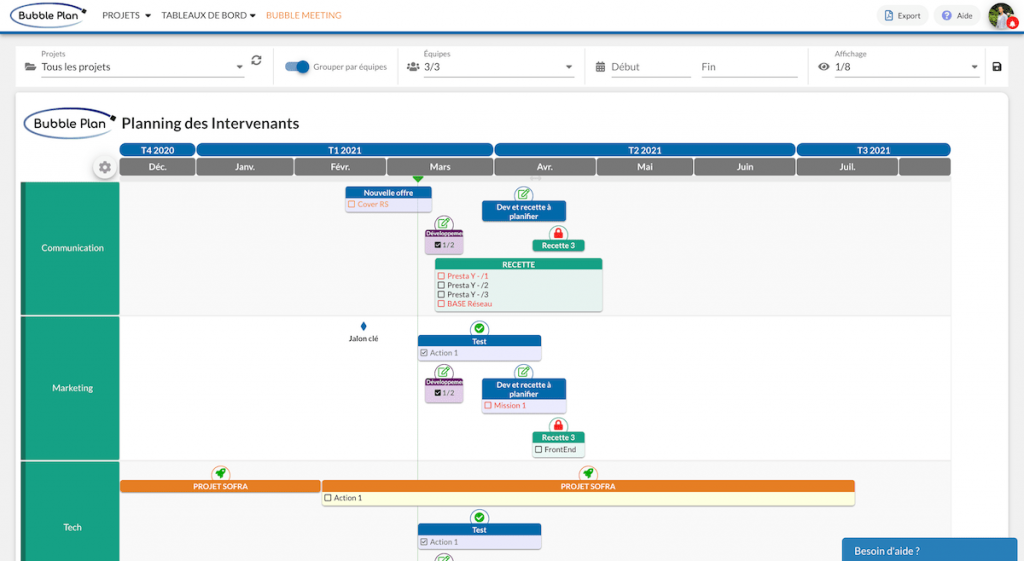Check the Mission 1 checkbox
Viewport: 1024px width, 561px height.
point(488,406)
